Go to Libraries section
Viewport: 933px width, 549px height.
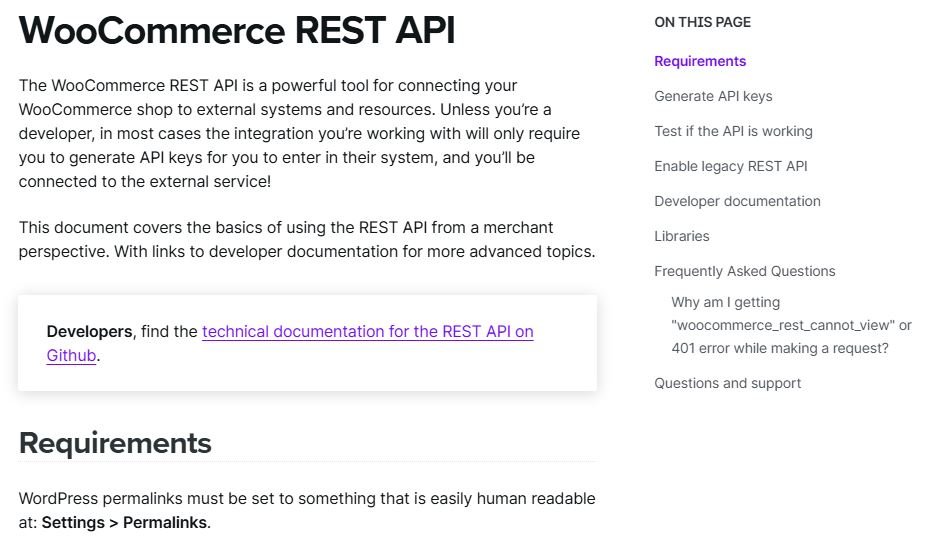[x=682, y=236]
